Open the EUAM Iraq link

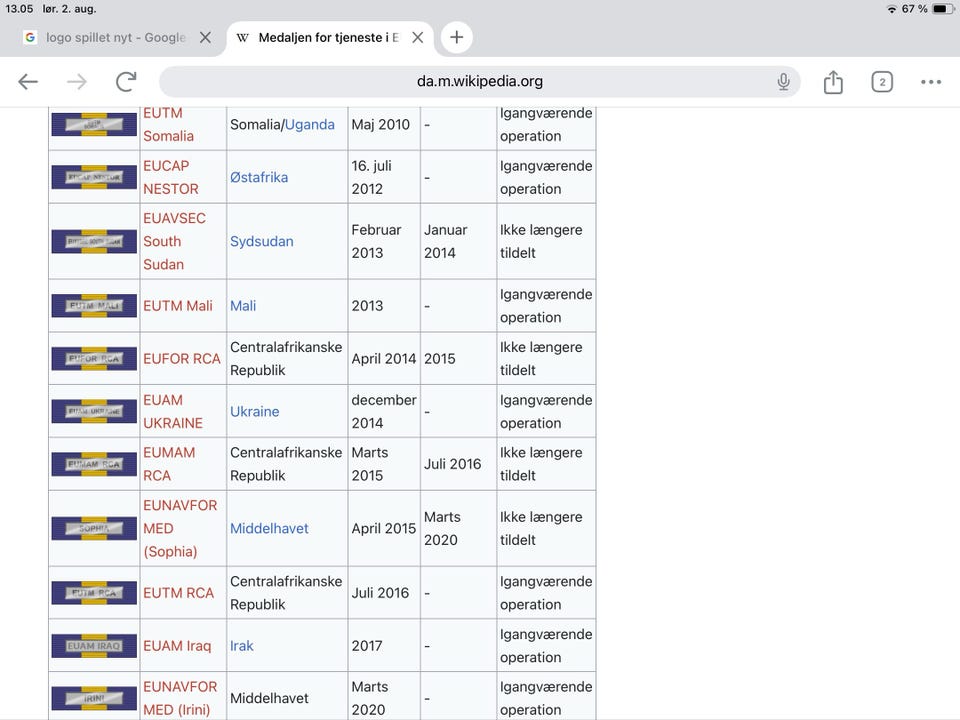tap(177, 646)
